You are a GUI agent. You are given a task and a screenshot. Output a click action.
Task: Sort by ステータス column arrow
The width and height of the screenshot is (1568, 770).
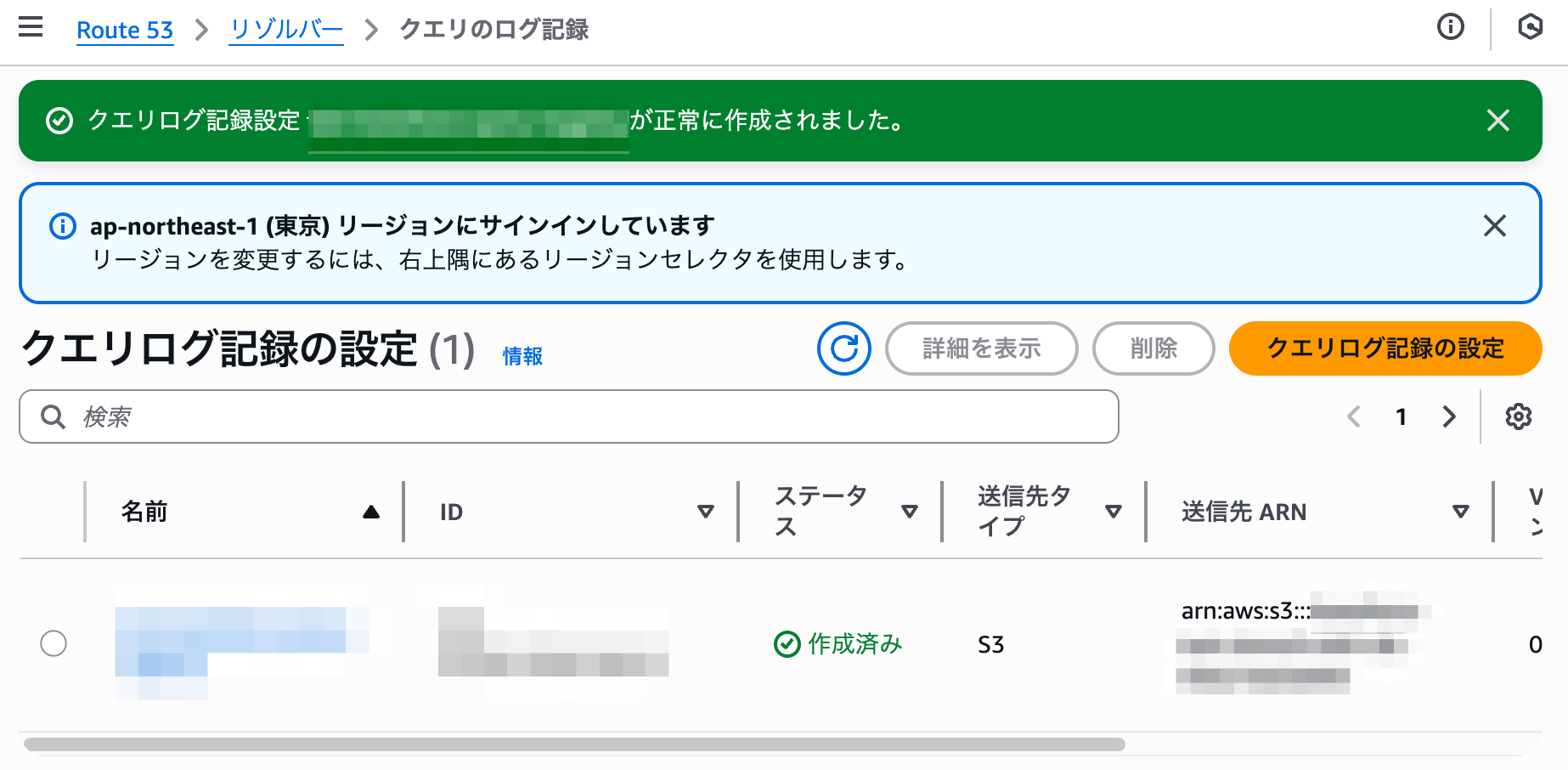click(x=909, y=512)
